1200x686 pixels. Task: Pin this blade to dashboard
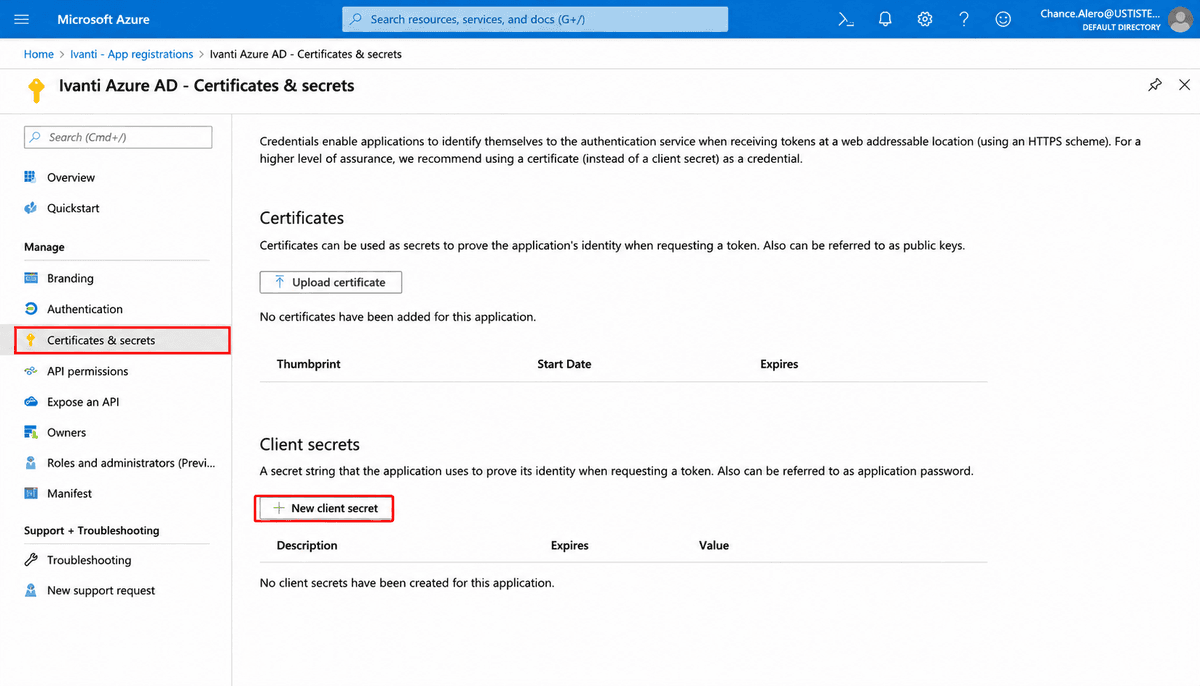click(1155, 85)
